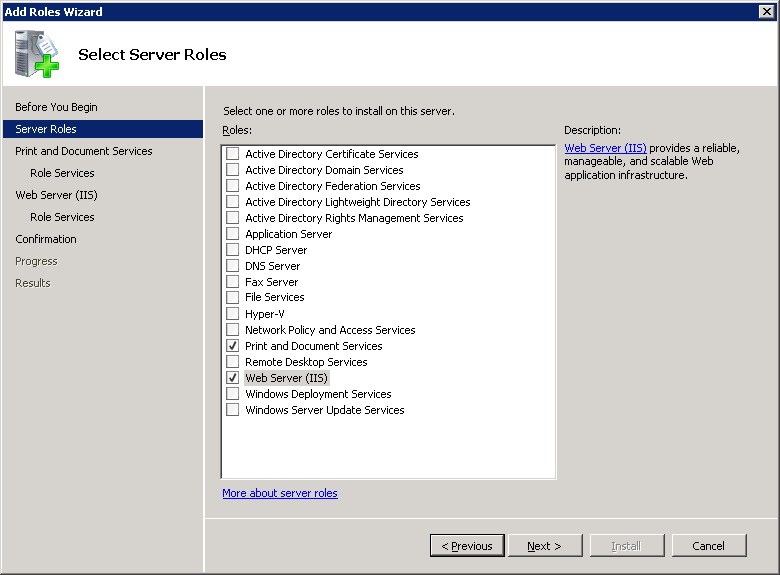
Task: Check the Remote Desktop Services checkbox
Action: (233, 362)
